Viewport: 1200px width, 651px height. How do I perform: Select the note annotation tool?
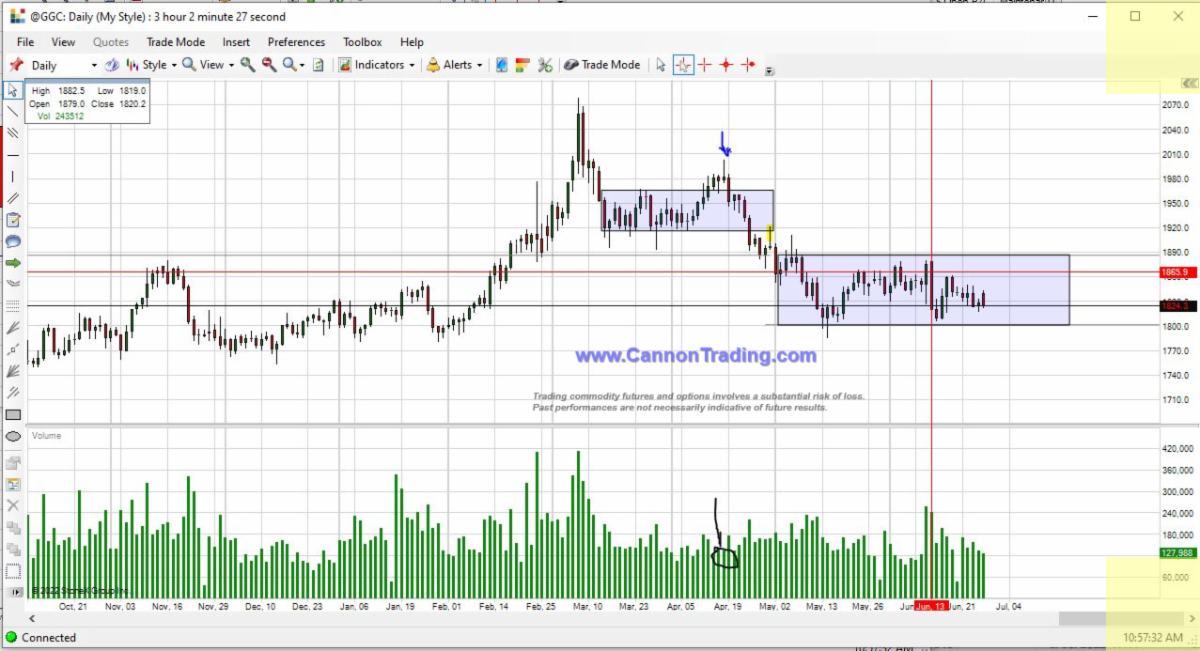(13, 220)
